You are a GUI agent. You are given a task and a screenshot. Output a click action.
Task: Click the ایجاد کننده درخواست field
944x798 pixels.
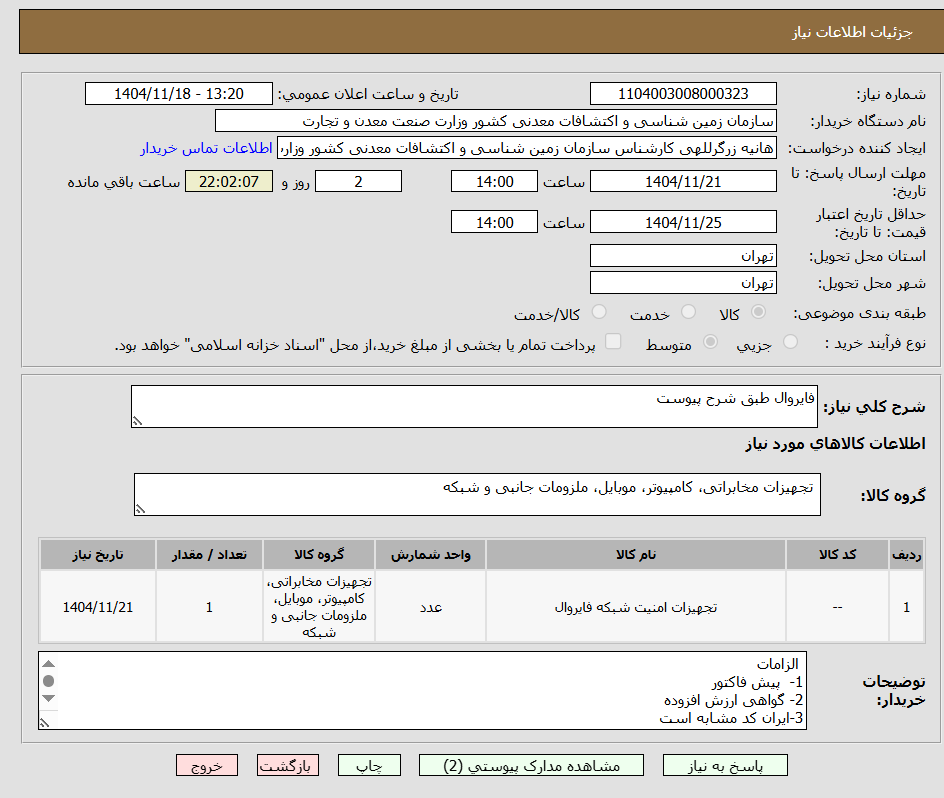click(527, 148)
